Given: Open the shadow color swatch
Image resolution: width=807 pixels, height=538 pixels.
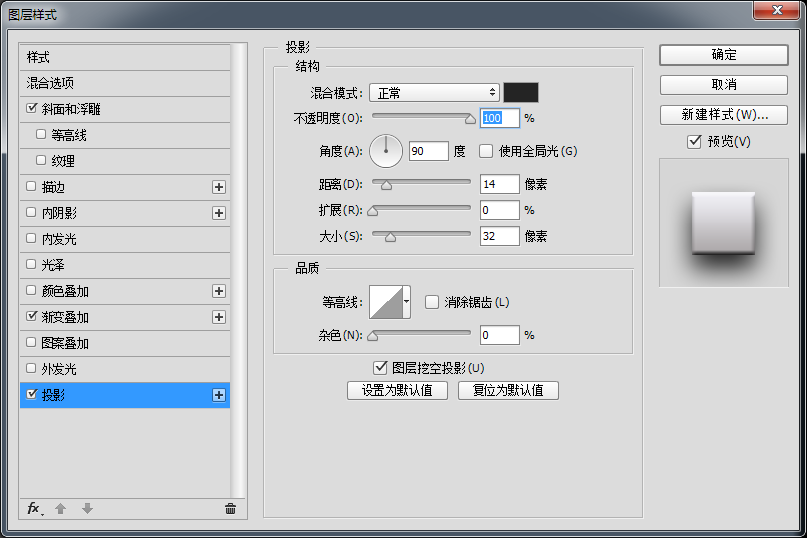Looking at the screenshot, I should pyautogui.click(x=521, y=93).
